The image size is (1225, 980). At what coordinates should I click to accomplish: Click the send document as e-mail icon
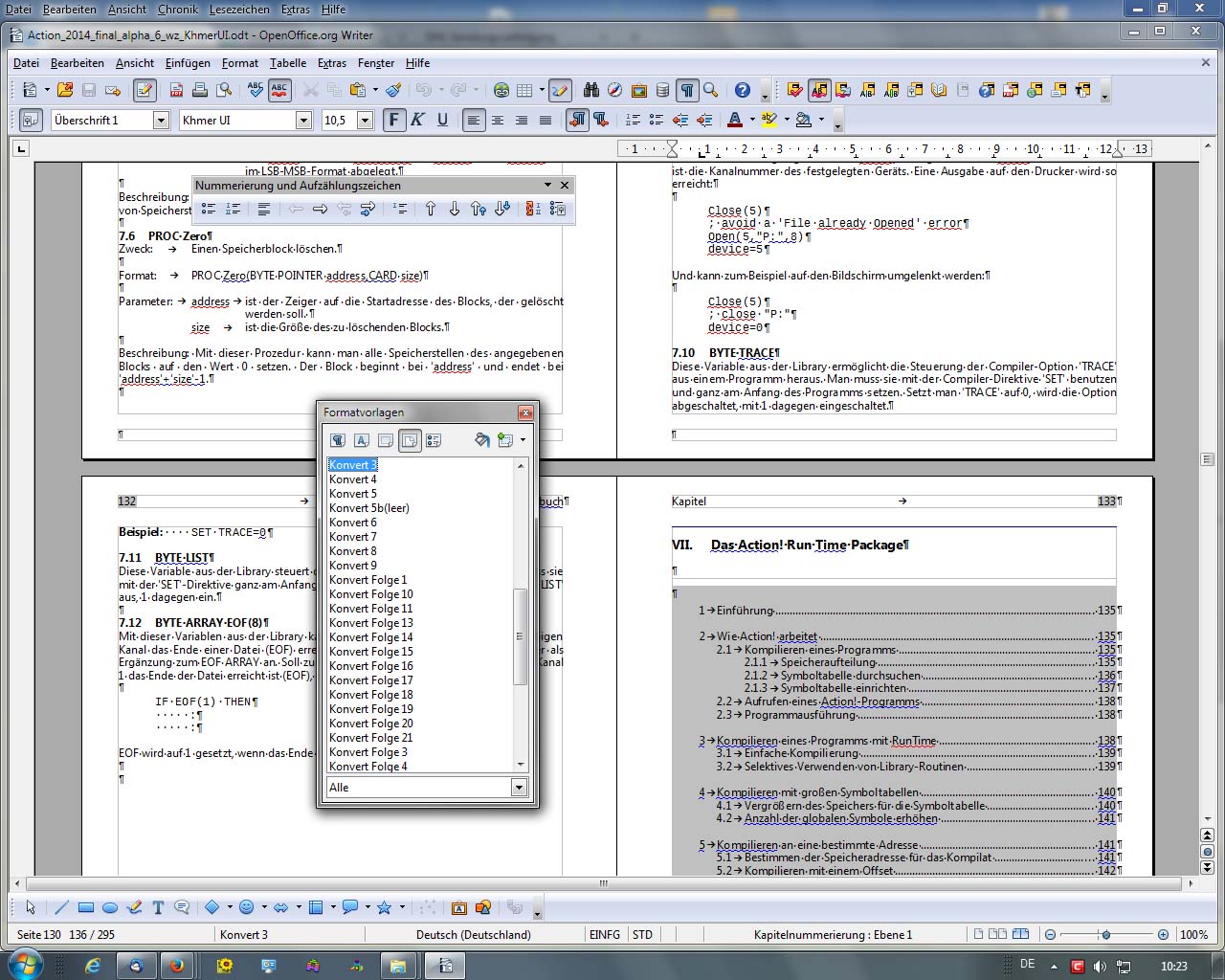pos(113,90)
